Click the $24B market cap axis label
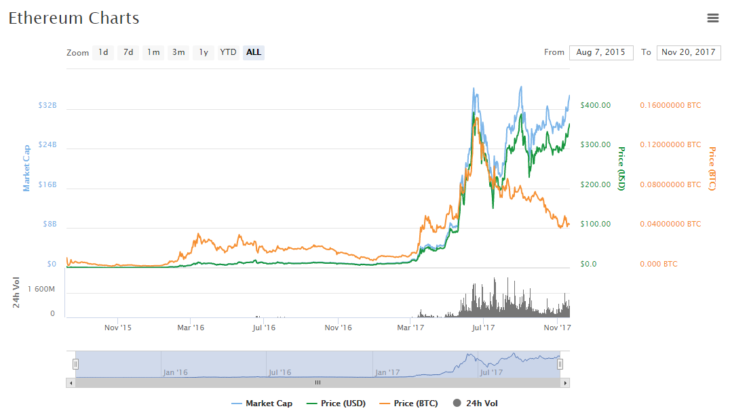 coord(47,145)
